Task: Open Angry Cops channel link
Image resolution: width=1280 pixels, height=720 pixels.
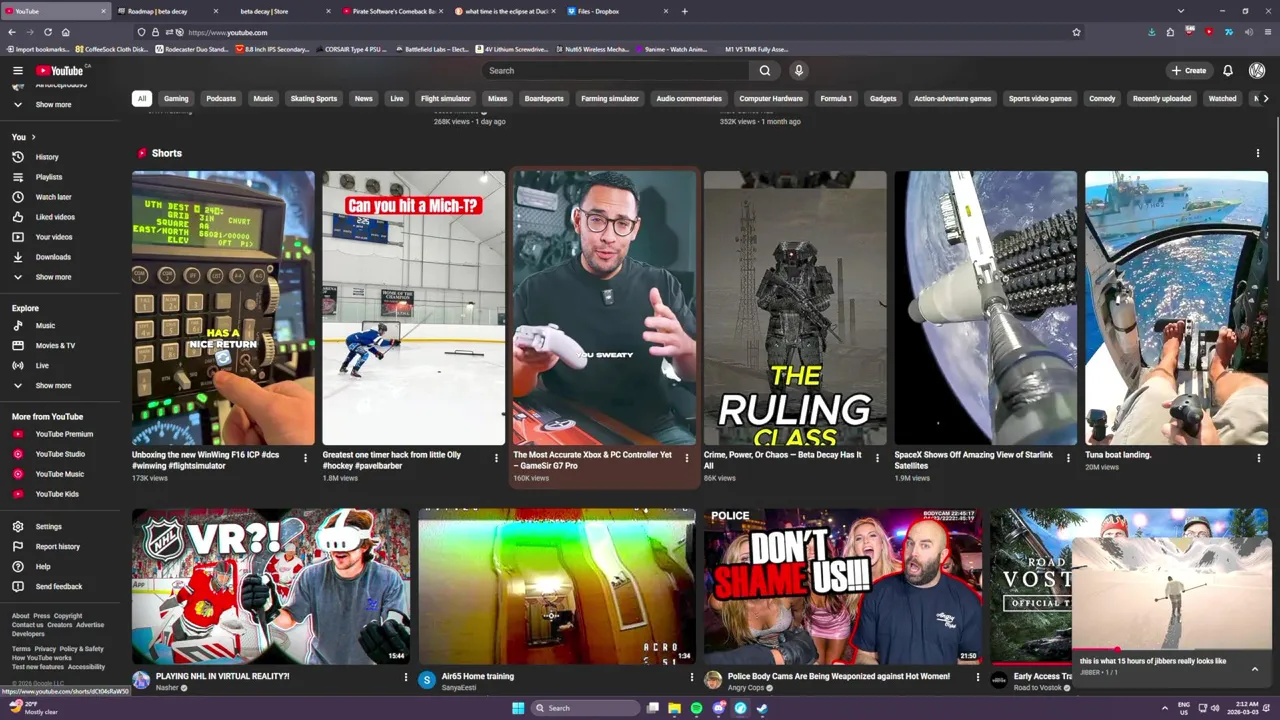Action: pos(745,687)
